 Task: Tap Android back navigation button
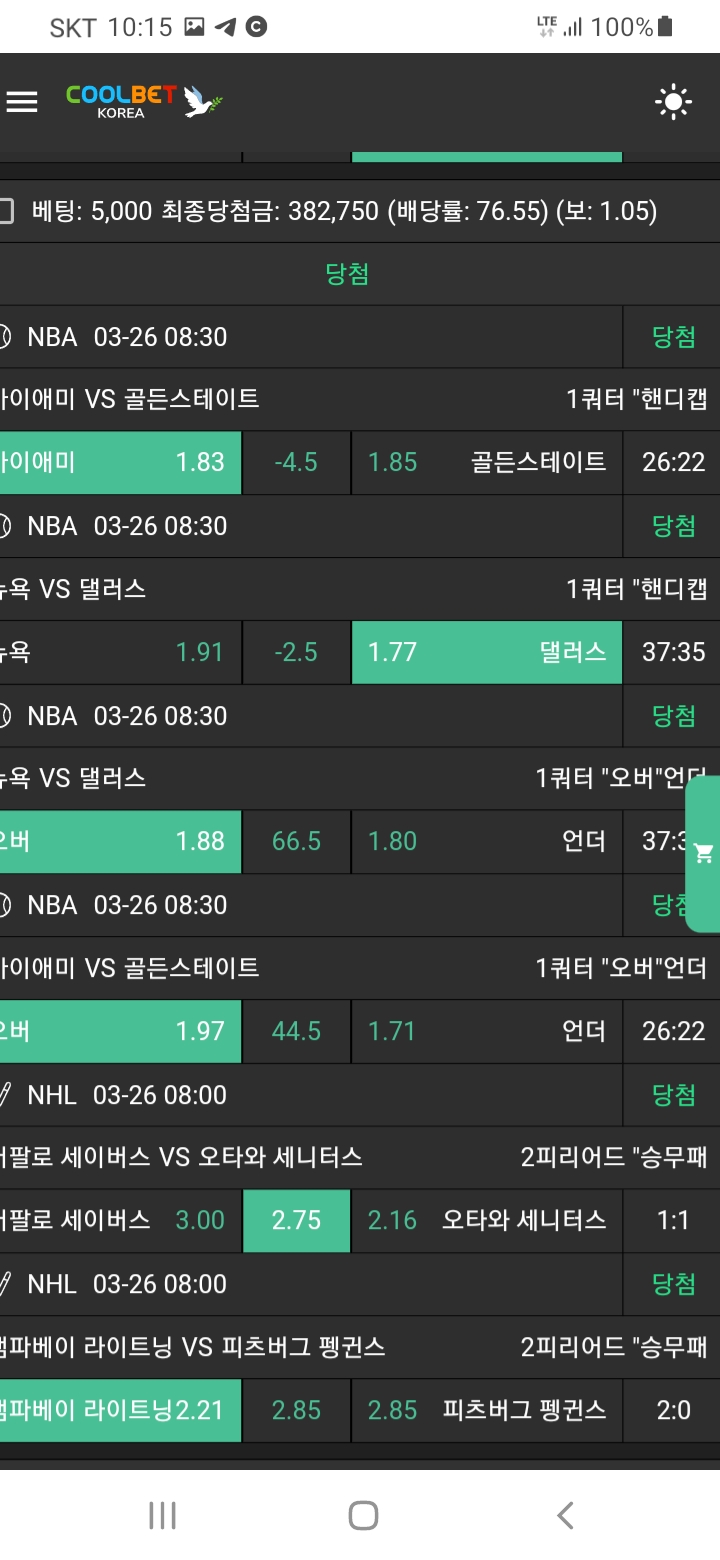pos(565,1515)
